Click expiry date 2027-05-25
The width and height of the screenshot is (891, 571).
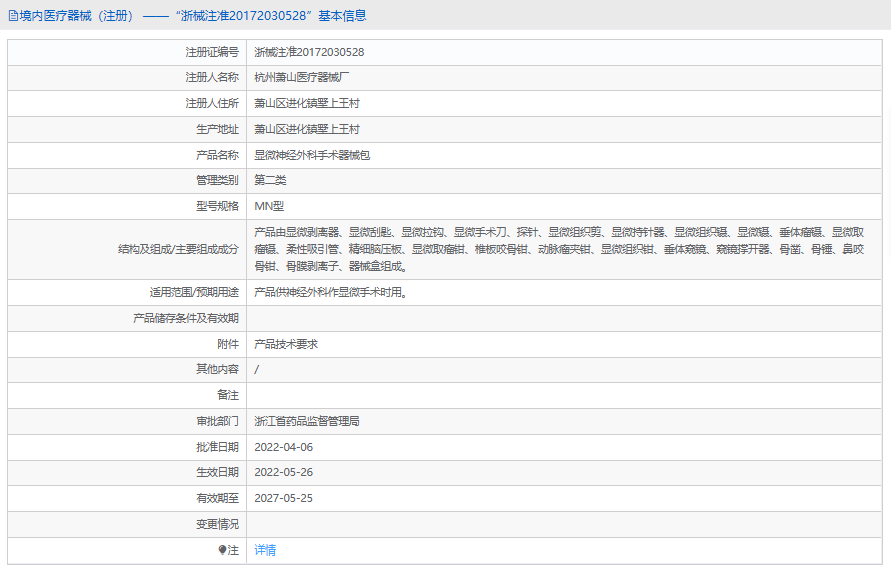point(284,498)
